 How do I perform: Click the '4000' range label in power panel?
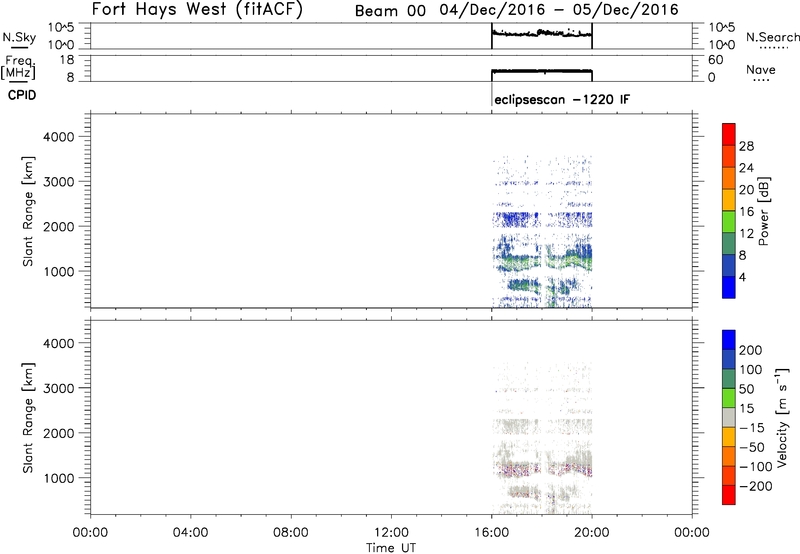coord(59,137)
